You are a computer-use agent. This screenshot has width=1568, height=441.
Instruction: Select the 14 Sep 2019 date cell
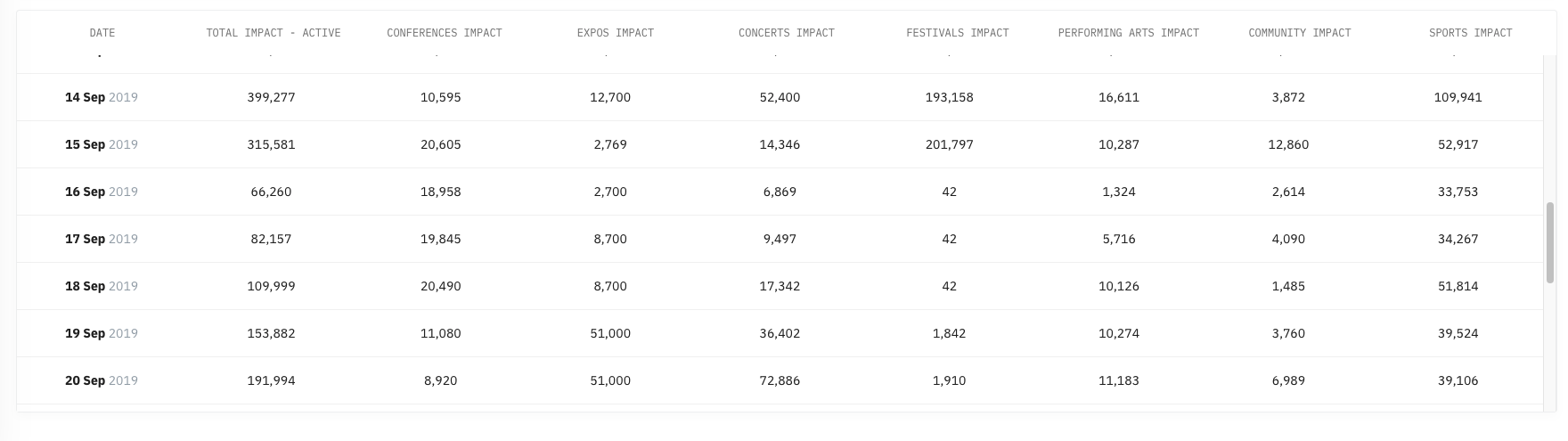[x=102, y=97]
